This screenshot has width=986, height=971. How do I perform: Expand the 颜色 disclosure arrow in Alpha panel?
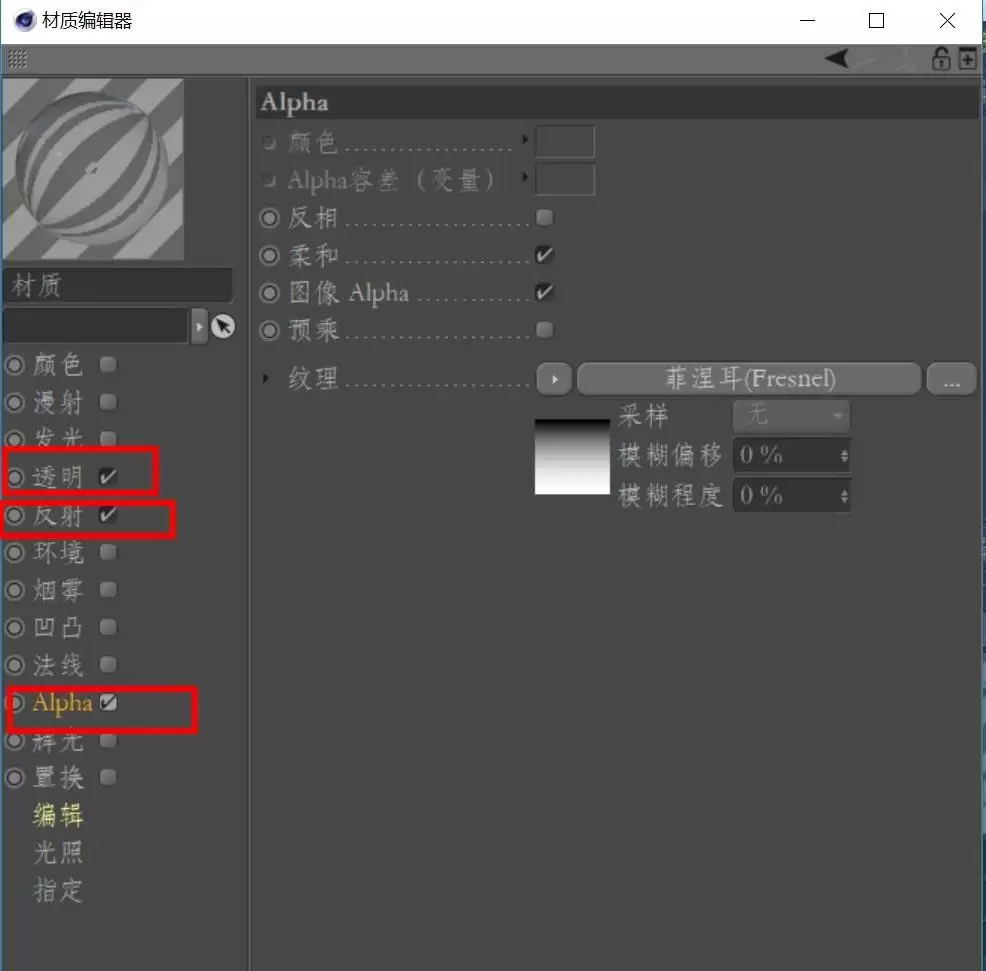[x=526, y=141]
